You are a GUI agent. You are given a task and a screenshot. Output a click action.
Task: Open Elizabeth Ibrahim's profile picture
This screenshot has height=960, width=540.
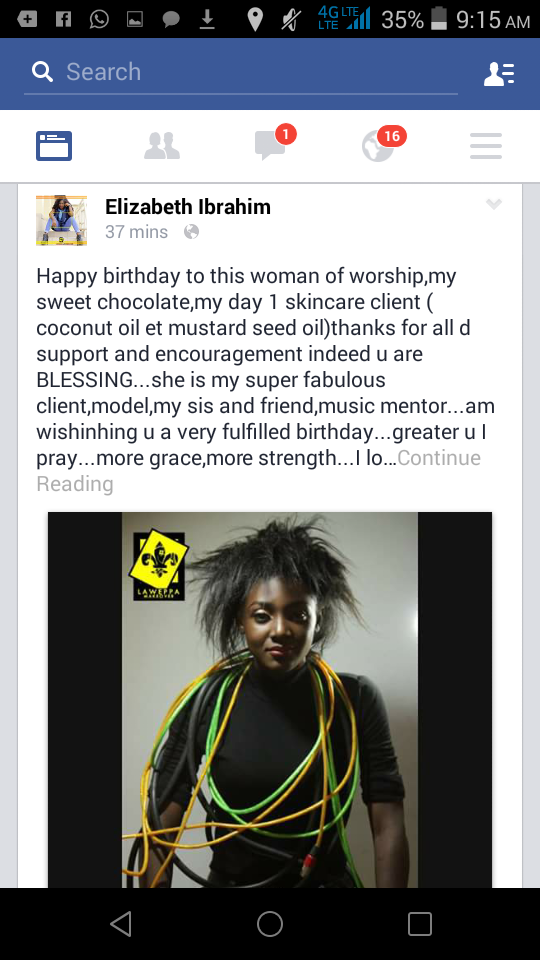[61, 220]
